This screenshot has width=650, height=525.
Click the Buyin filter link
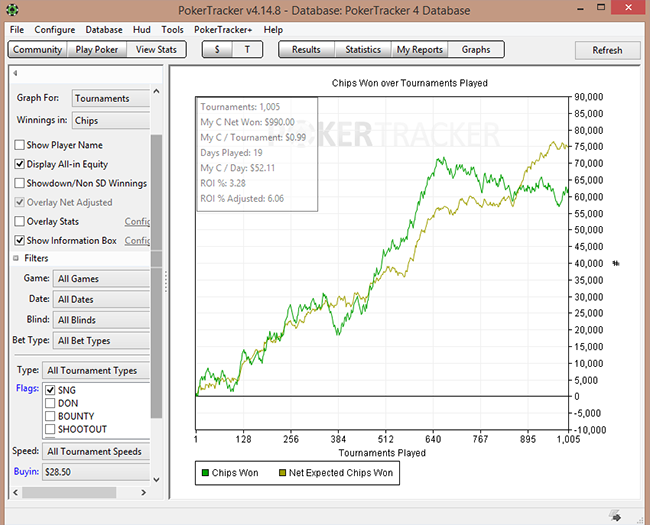click(x=27, y=471)
